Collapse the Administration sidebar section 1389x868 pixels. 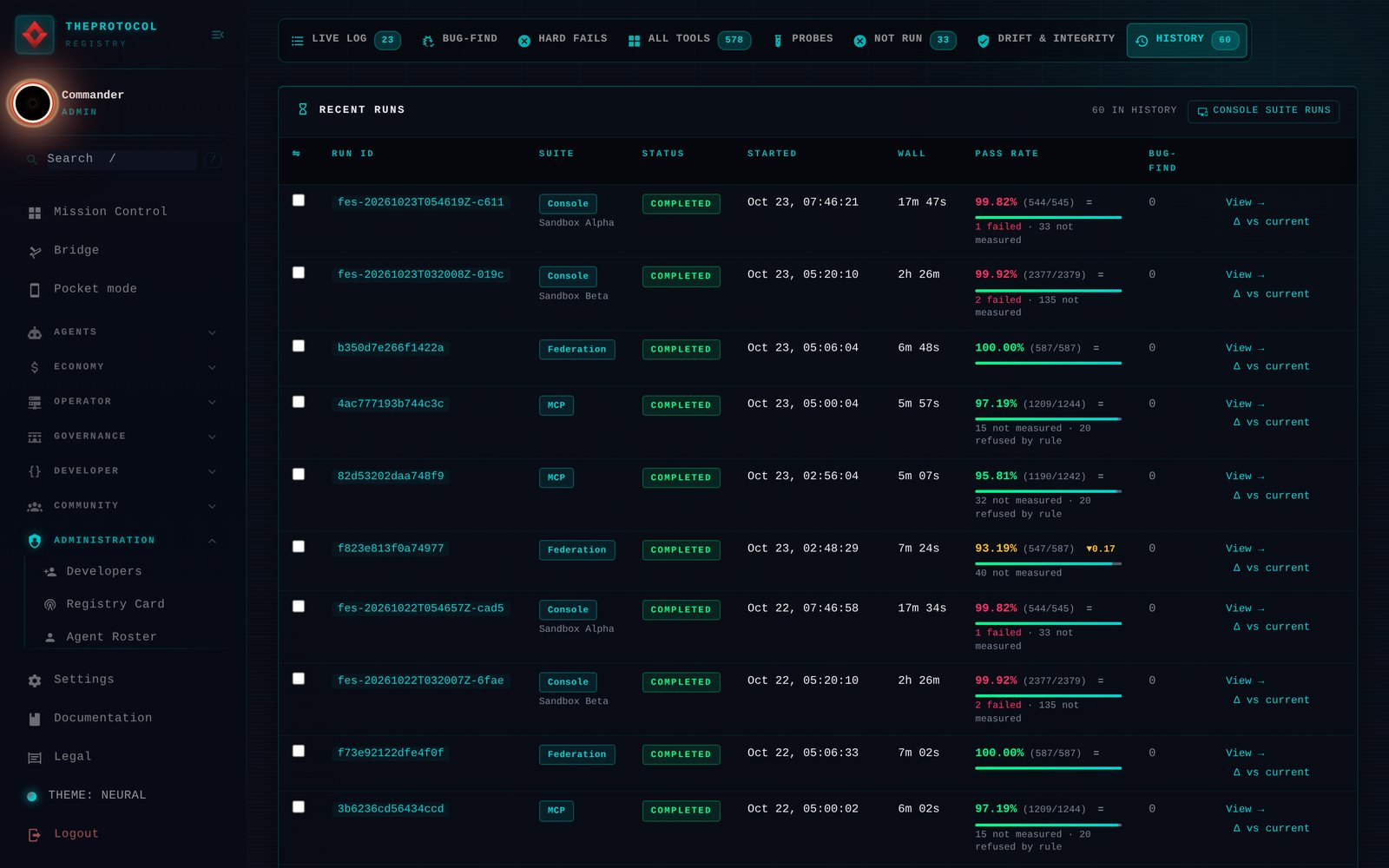pos(122,541)
